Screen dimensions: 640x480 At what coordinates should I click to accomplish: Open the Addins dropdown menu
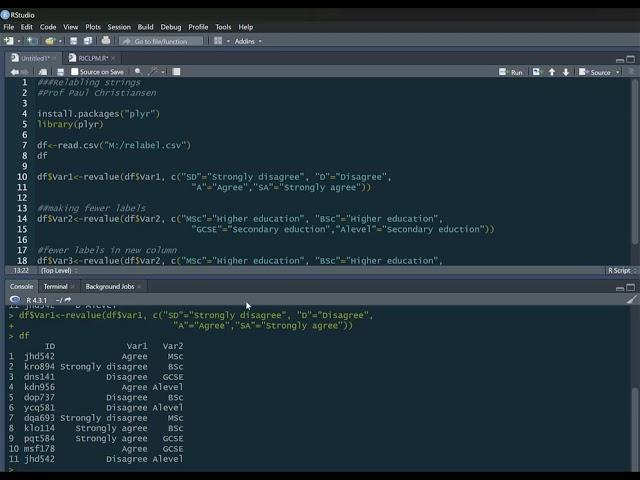pos(248,41)
